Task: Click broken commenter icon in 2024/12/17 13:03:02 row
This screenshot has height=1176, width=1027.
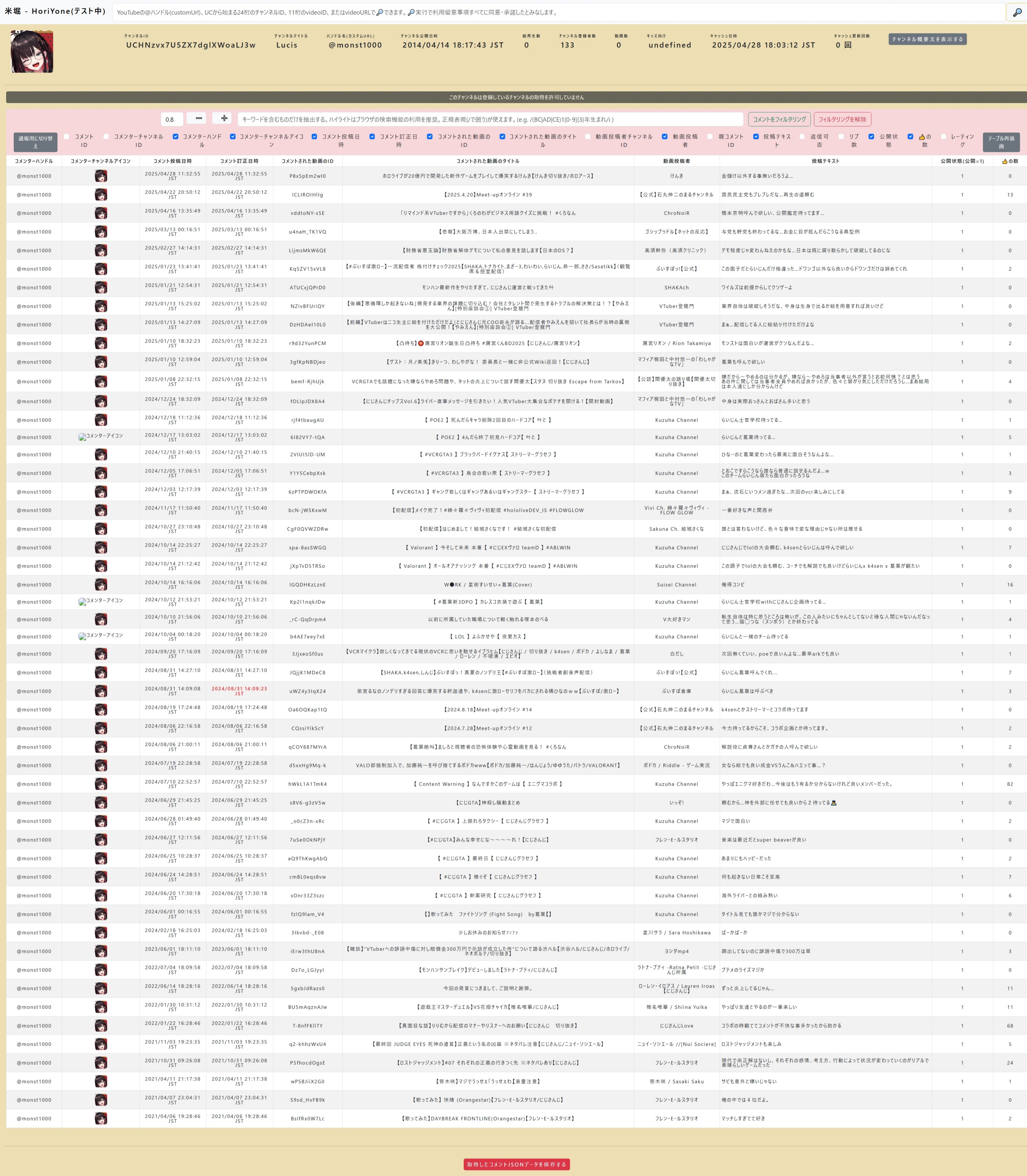Action: tap(101, 436)
